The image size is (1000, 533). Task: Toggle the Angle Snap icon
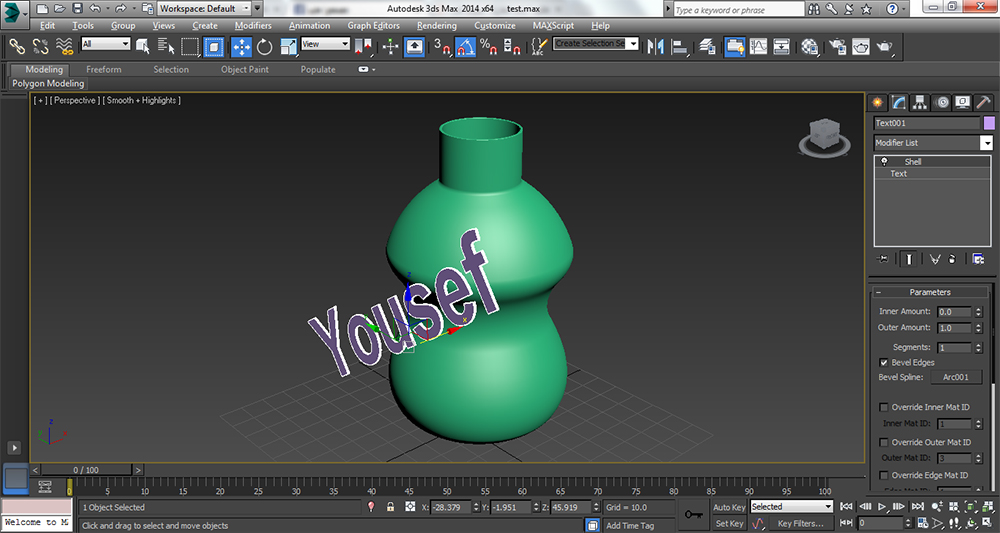[x=465, y=46]
